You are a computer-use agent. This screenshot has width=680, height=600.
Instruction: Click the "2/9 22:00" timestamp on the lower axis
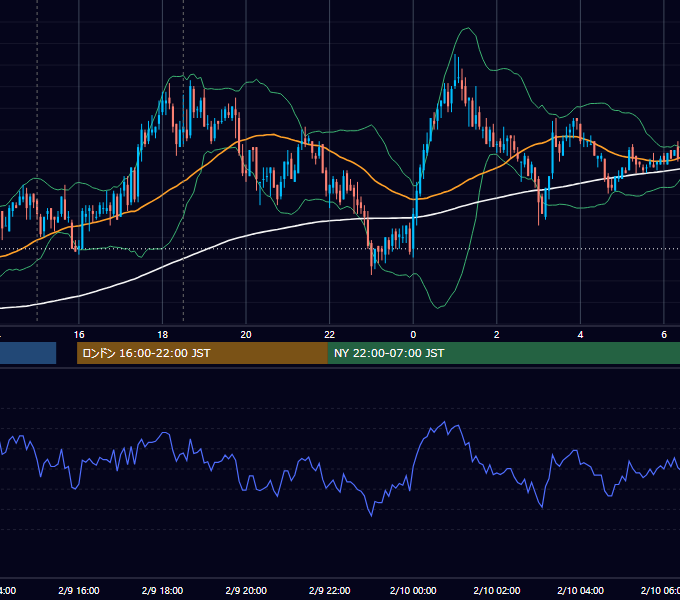point(330,590)
